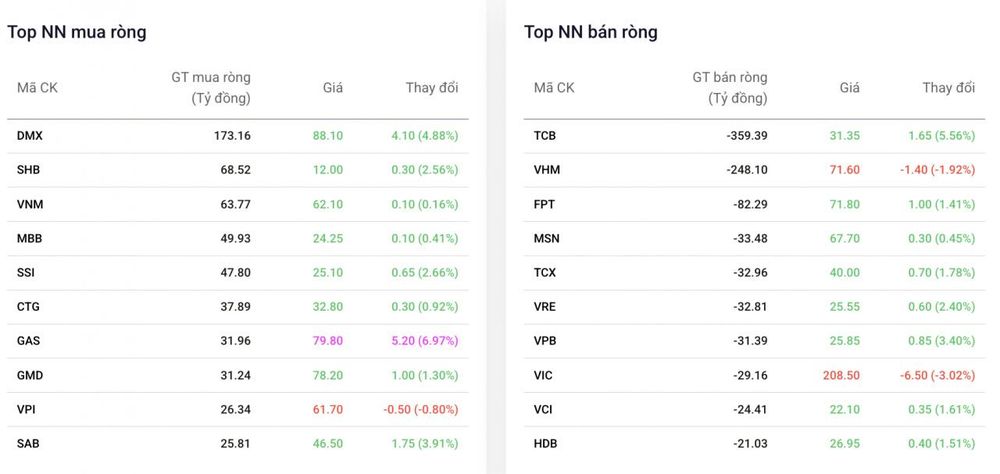The width and height of the screenshot is (1000, 474).
Task: Sort by 'GT mua ròng' column header
Action: tap(211, 88)
